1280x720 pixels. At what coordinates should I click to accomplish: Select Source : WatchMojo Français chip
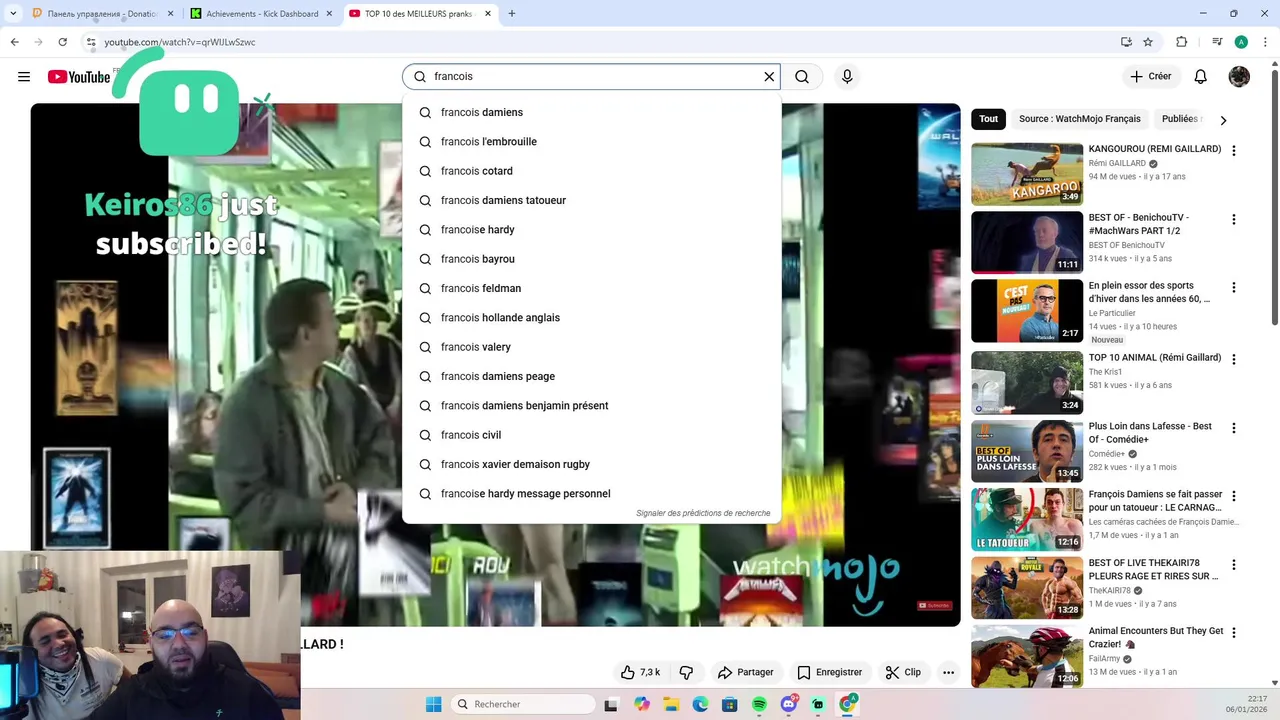pyautogui.click(x=1079, y=119)
